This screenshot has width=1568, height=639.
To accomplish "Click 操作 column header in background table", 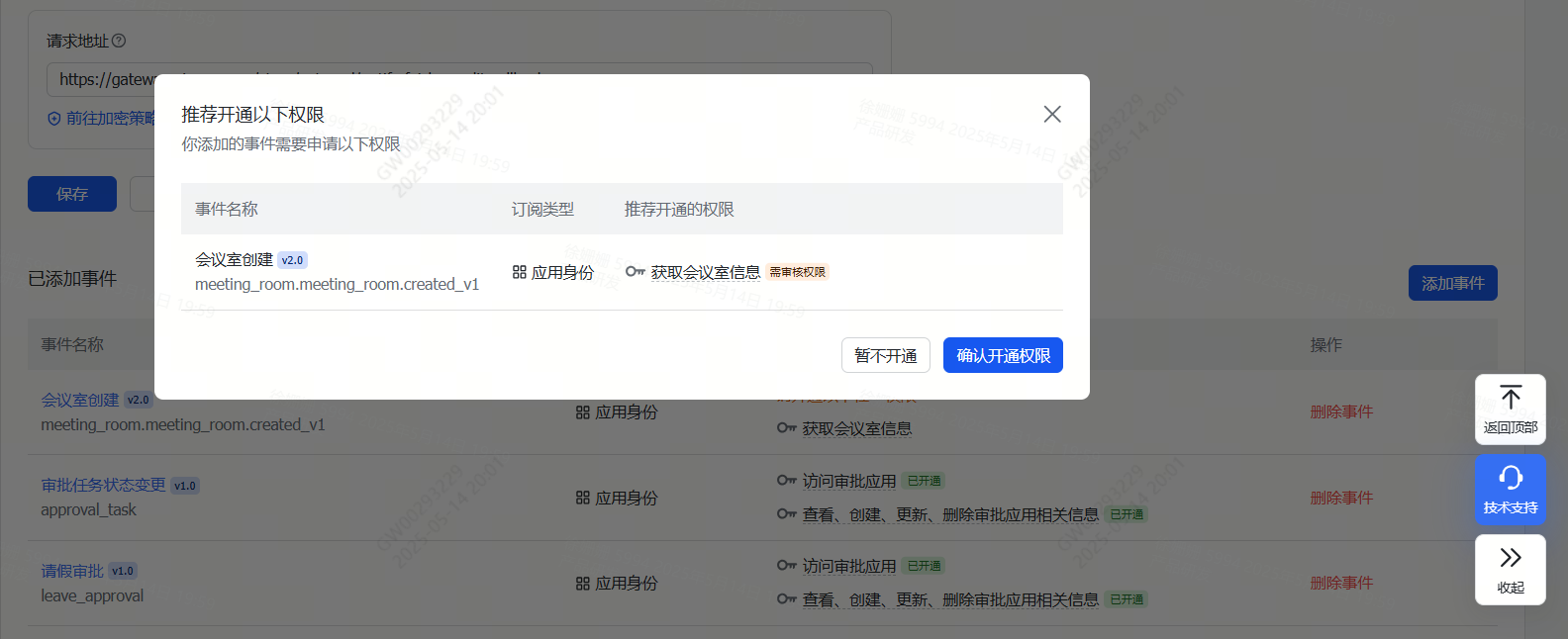I will 1326,344.
